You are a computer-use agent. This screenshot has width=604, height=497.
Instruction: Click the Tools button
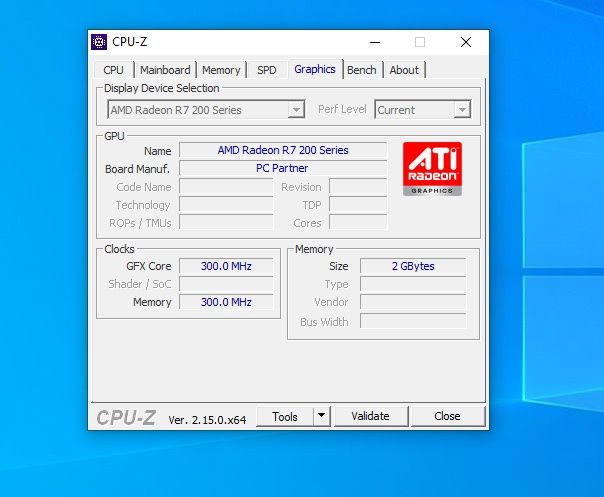pyautogui.click(x=285, y=416)
